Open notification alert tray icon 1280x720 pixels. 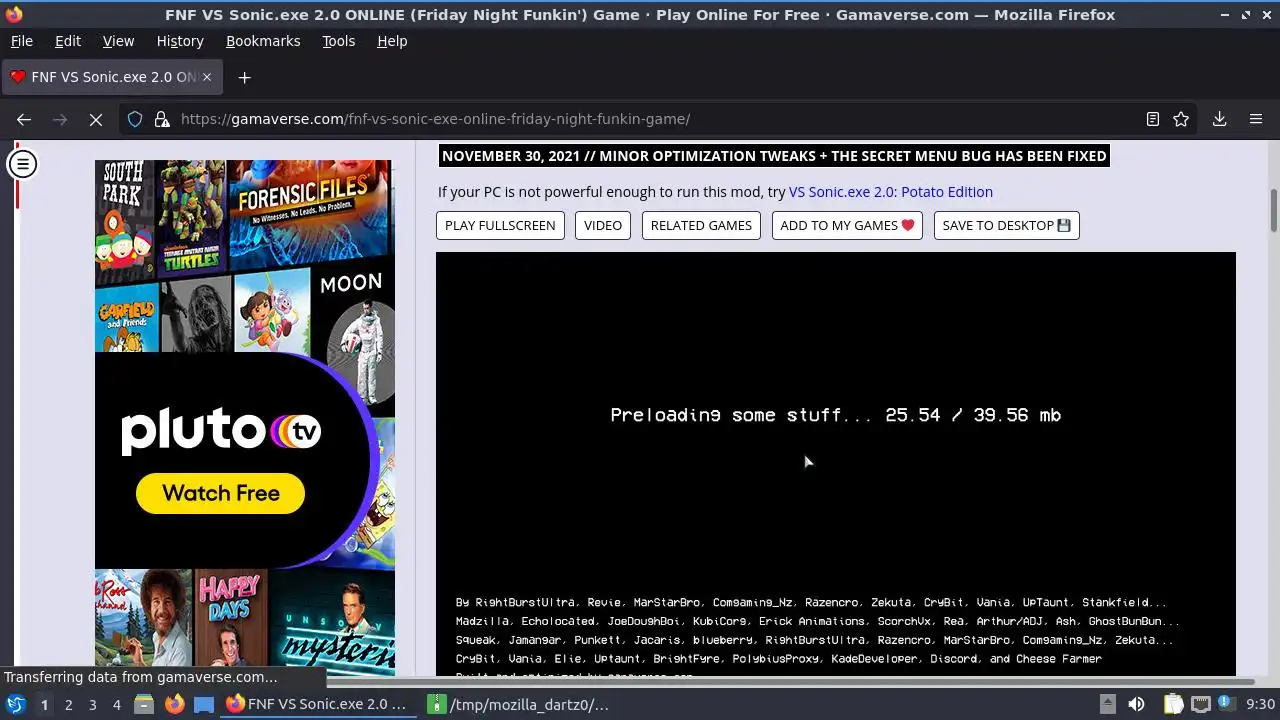[x=1225, y=704]
